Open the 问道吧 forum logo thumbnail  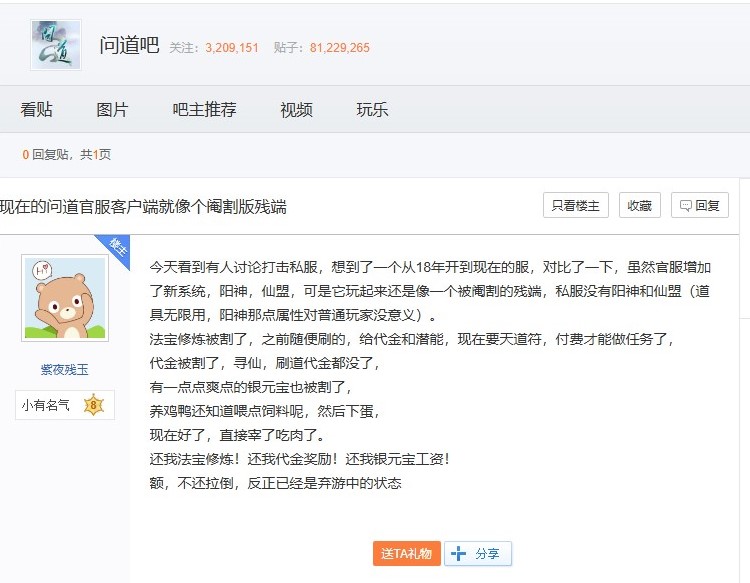click(x=56, y=45)
